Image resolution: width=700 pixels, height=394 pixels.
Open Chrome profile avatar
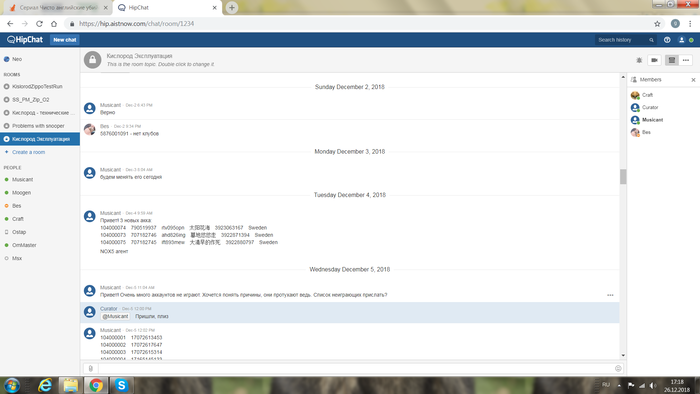675,24
